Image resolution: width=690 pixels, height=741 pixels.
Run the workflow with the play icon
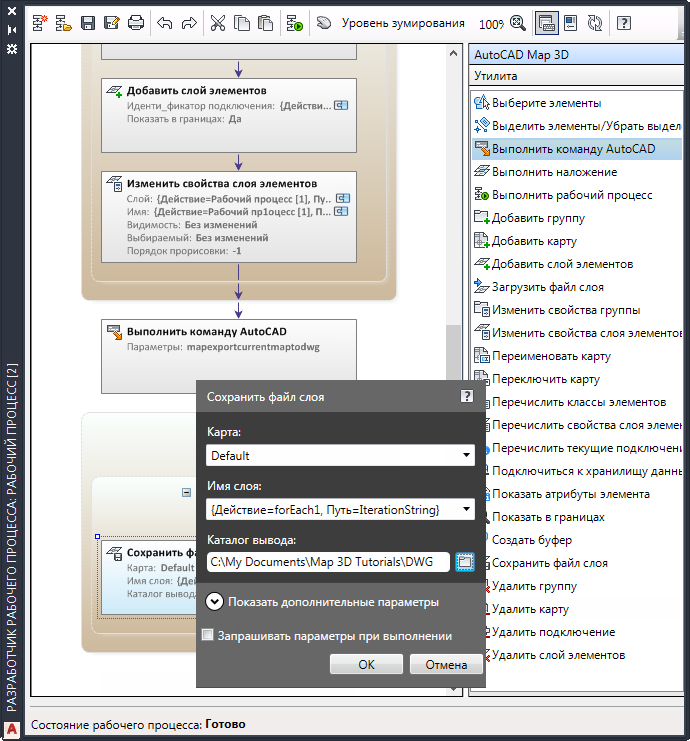point(295,23)
